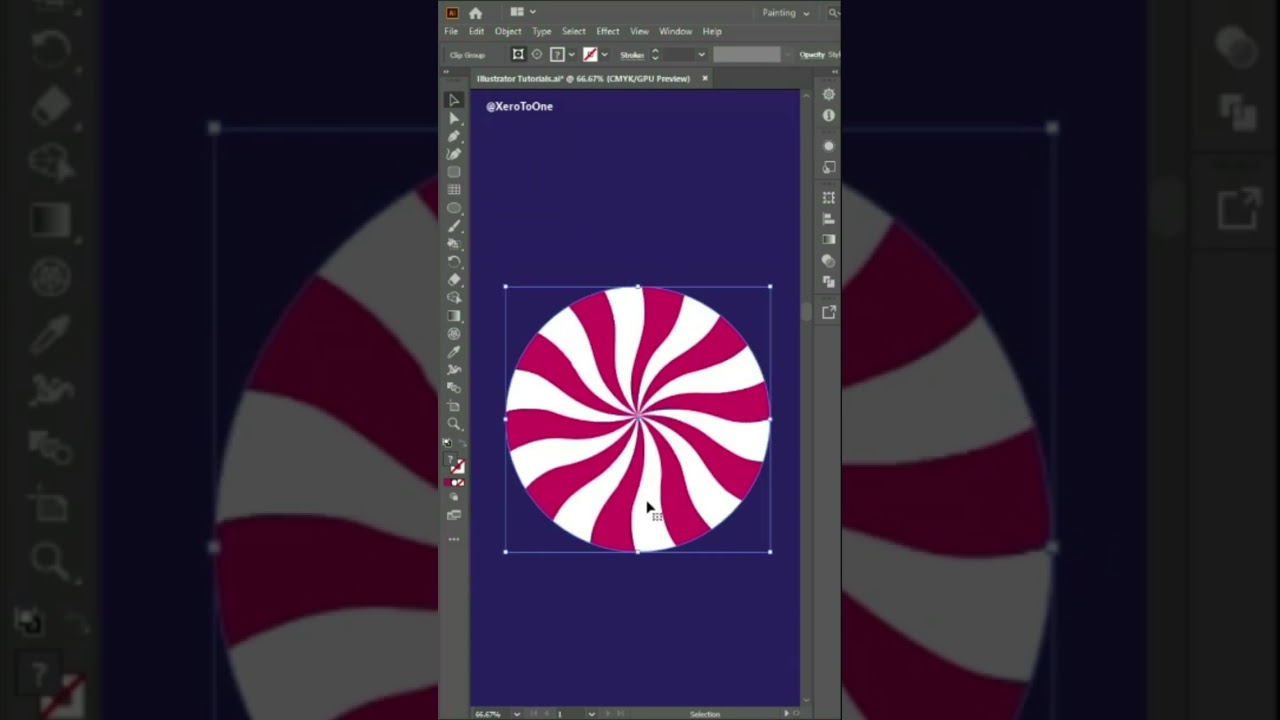Open the Gradient panel icon
The image size is (1280, 720).
click(828, 240)
